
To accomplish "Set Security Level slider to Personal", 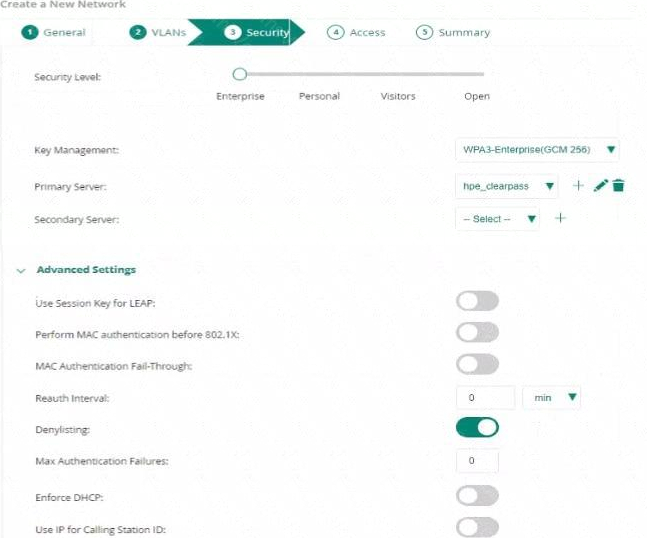I will tap(319, 74).
